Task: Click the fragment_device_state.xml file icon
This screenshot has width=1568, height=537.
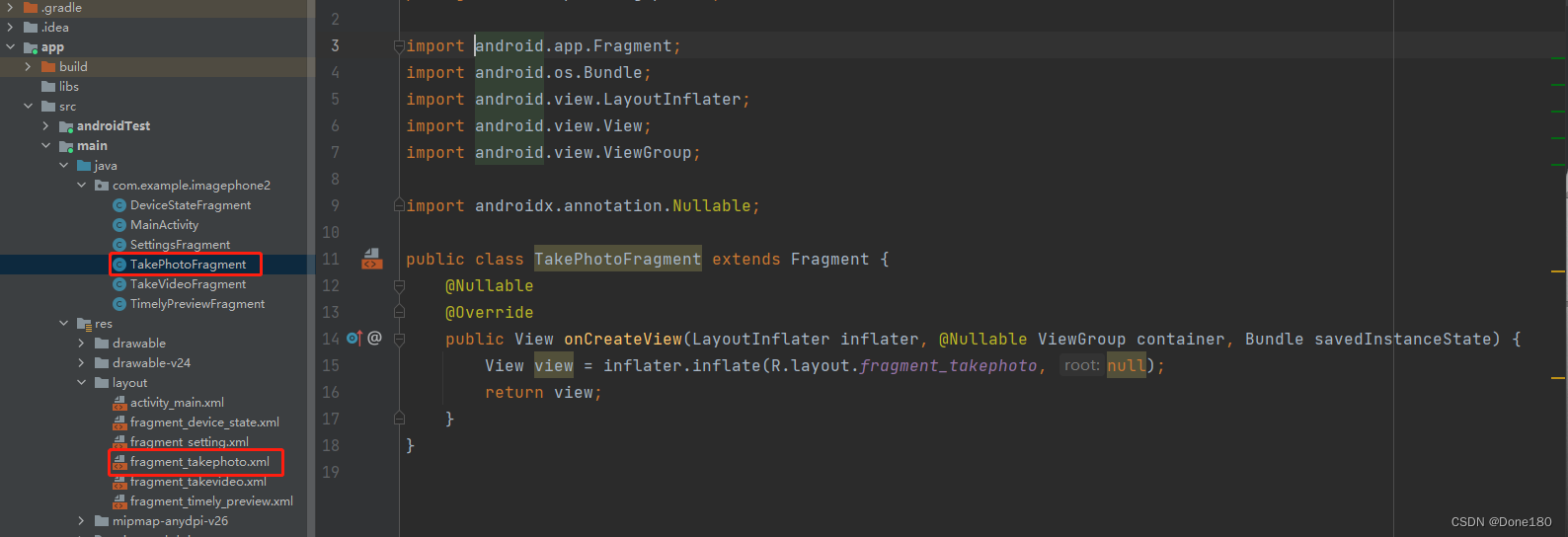Action: (119, 422)
